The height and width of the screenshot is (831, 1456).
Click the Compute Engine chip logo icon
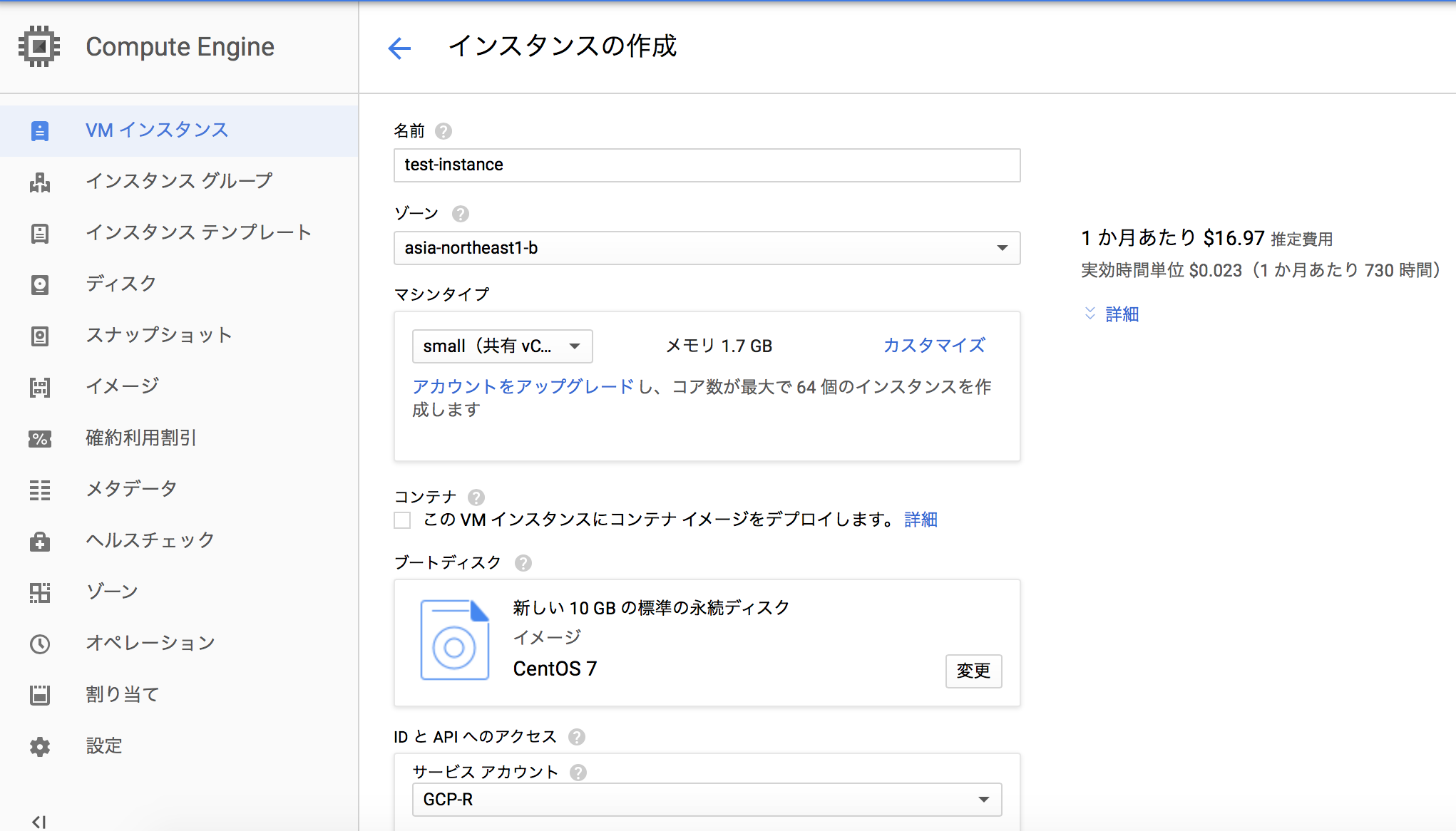pyautogui.click(x=39, y=46)
